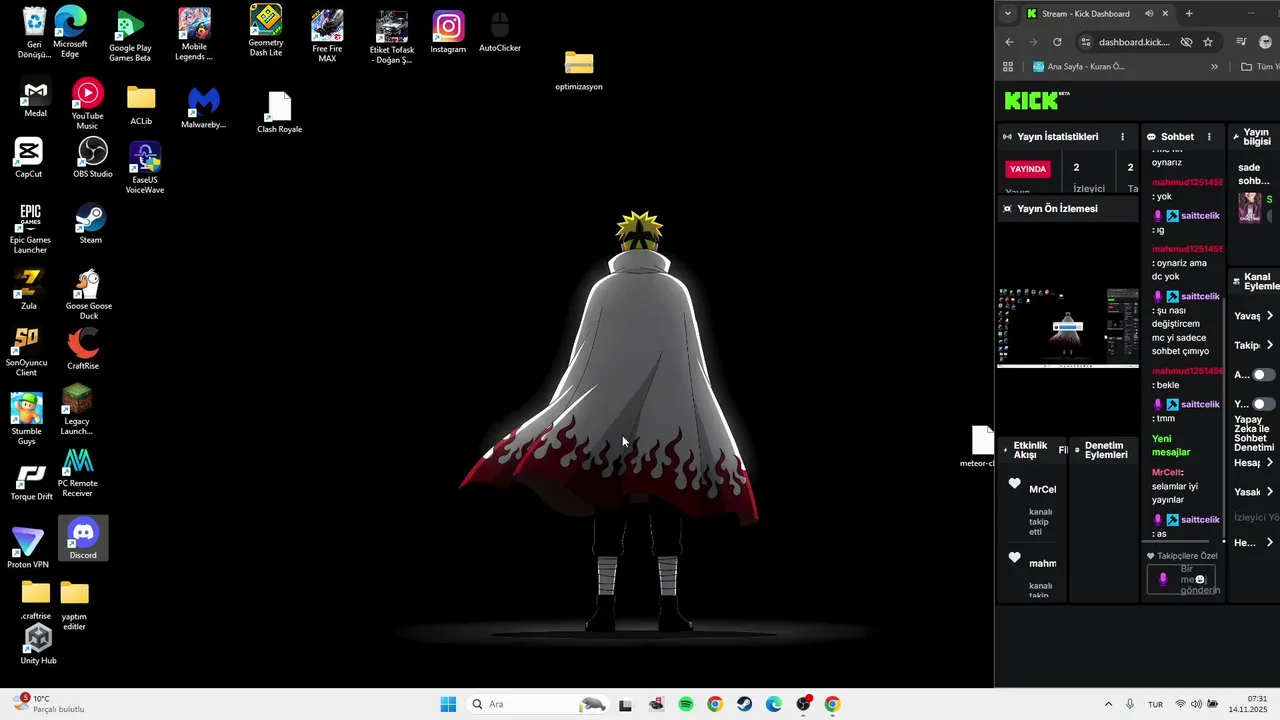Open the Torque Drift shortcut
Viewport: 1280px width, 720px height.
pyautogui.click(x=31, y=483)
